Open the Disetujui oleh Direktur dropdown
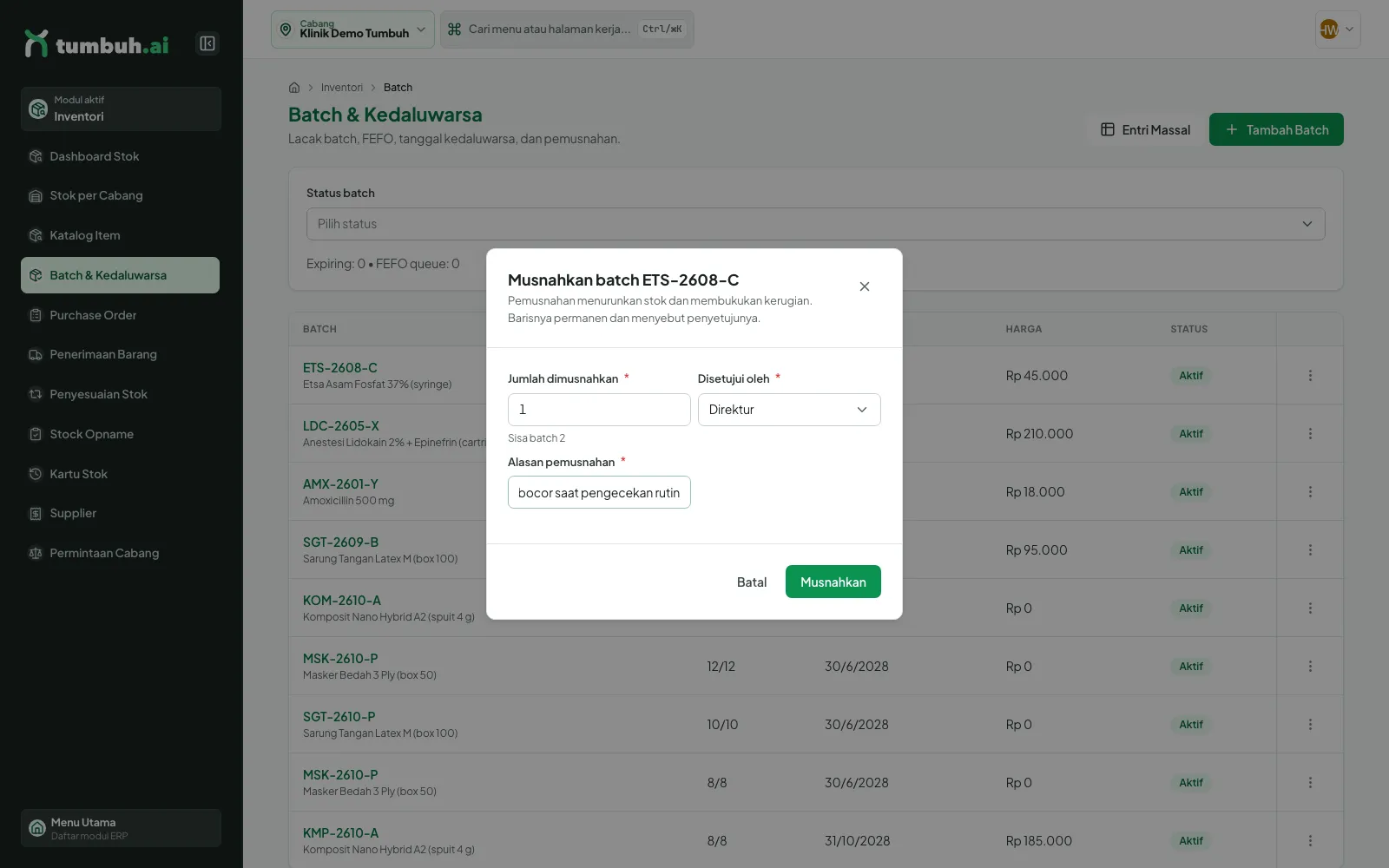 789,410
